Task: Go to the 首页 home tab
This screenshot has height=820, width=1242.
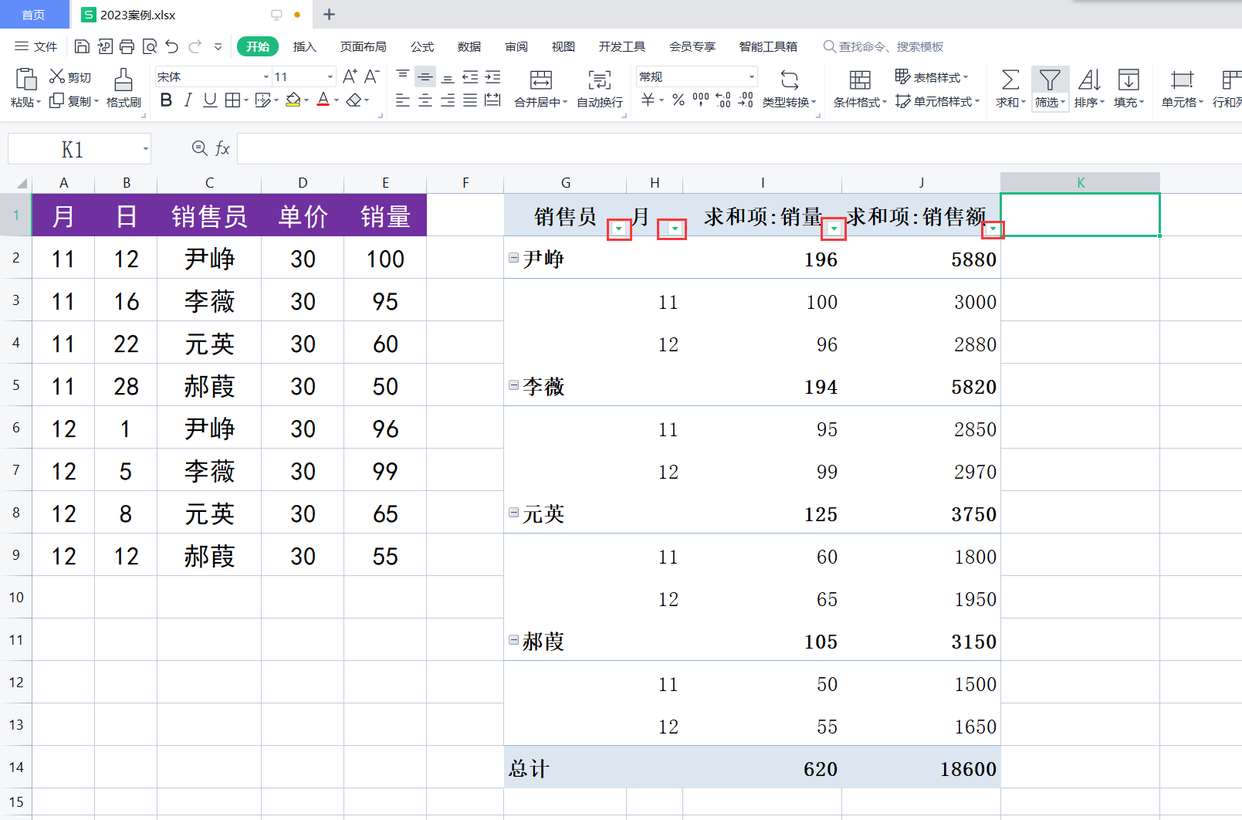Action: click(34, 15)
